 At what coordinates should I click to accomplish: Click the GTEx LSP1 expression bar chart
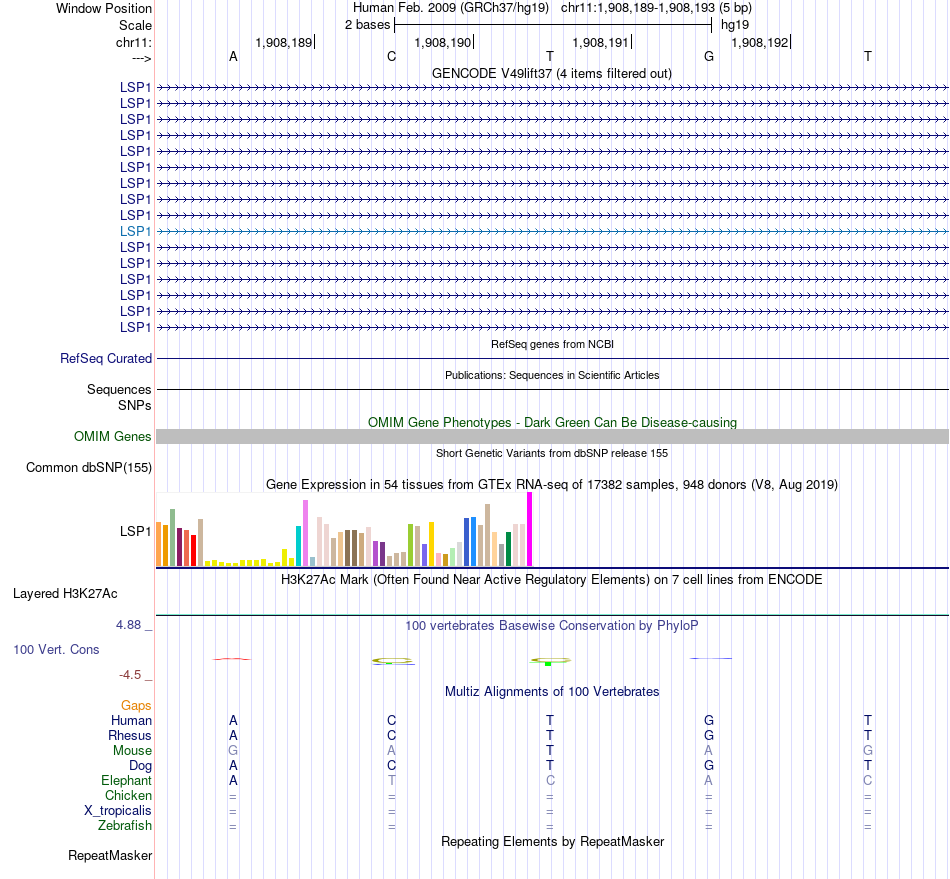(x=344, y=529)
